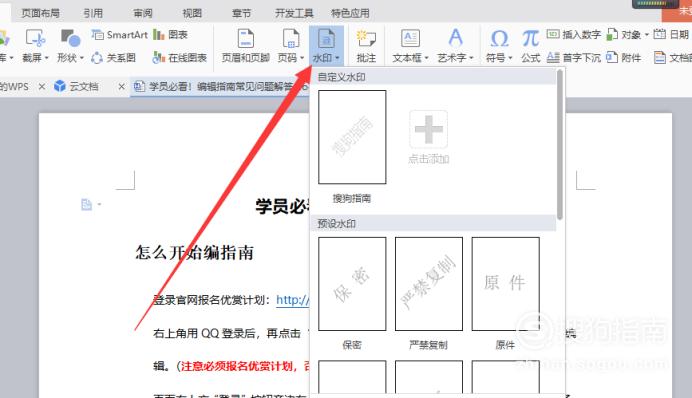Open the http link in the document
Screen dimensions: 692x398
(293, 300)
